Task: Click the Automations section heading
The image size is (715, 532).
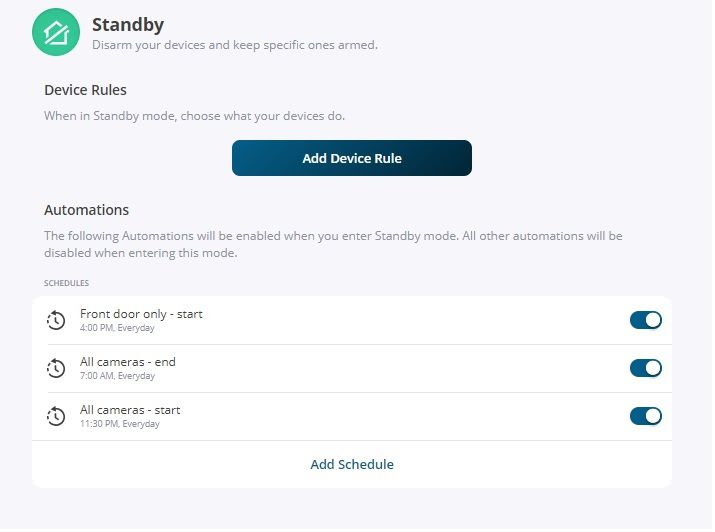Action: click(87, 211)
